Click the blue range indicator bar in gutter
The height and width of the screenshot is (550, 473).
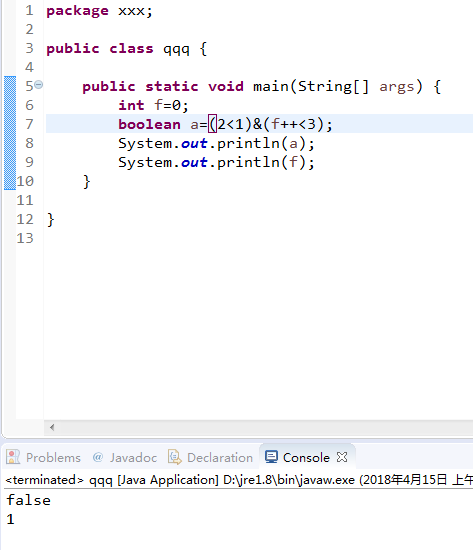point(10,133)
